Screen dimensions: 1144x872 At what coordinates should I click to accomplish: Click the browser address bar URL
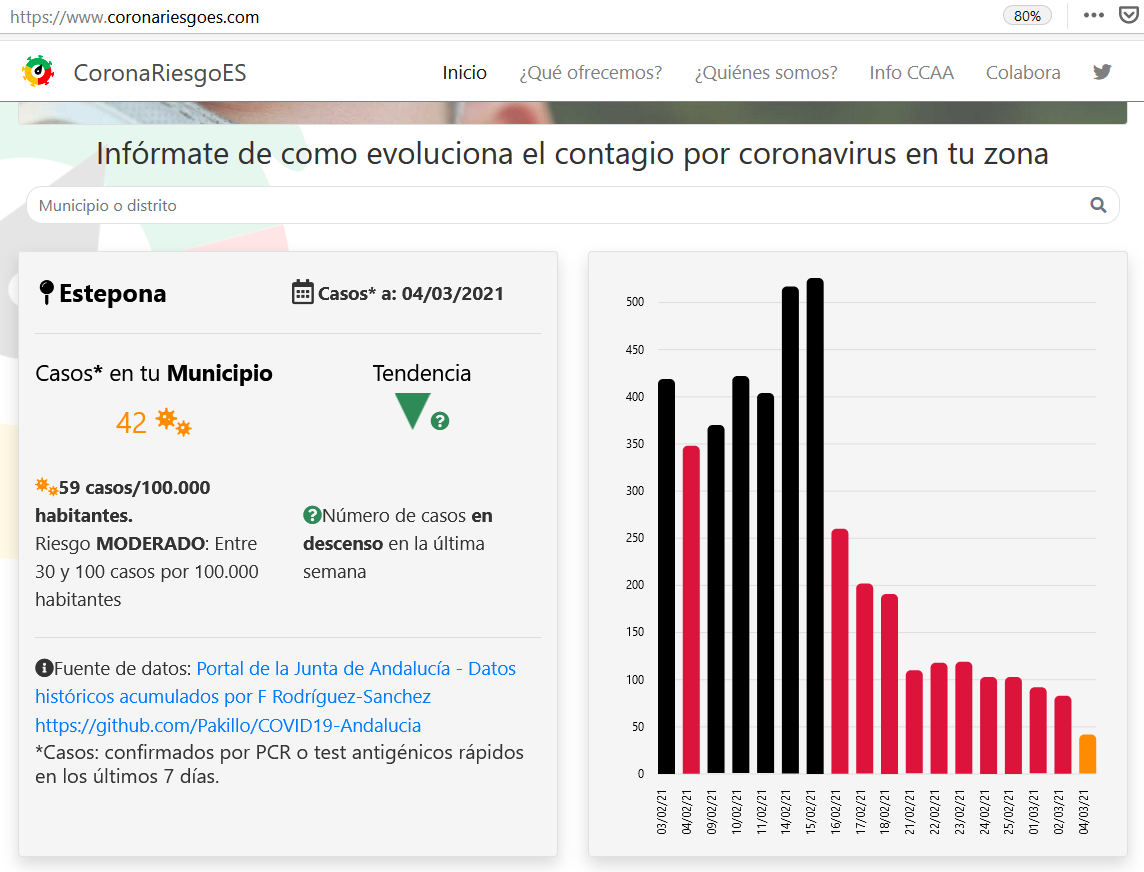135,17
